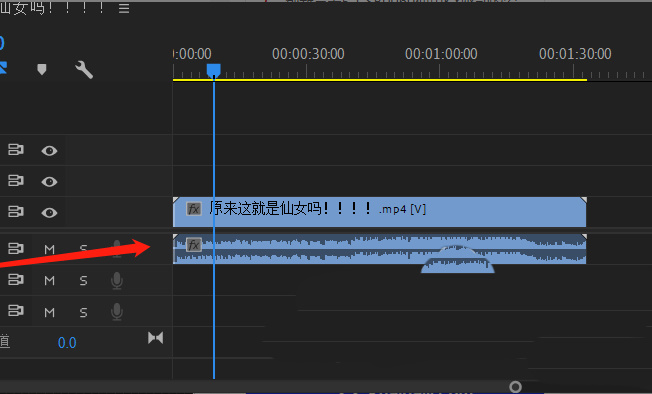This screenshot has height=394, width=652.
Task: Click the fx badge on the video clip
Action: [x=194, y=209]
